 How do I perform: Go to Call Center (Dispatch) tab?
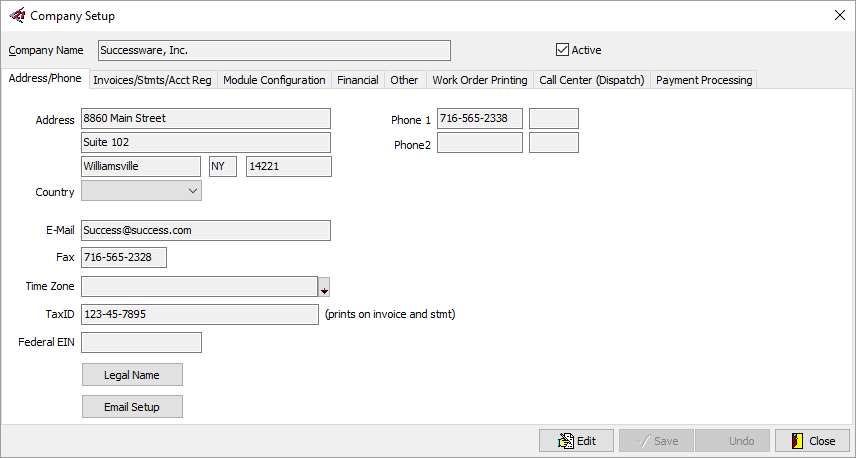pyautogui.click(x=592, y=80)
